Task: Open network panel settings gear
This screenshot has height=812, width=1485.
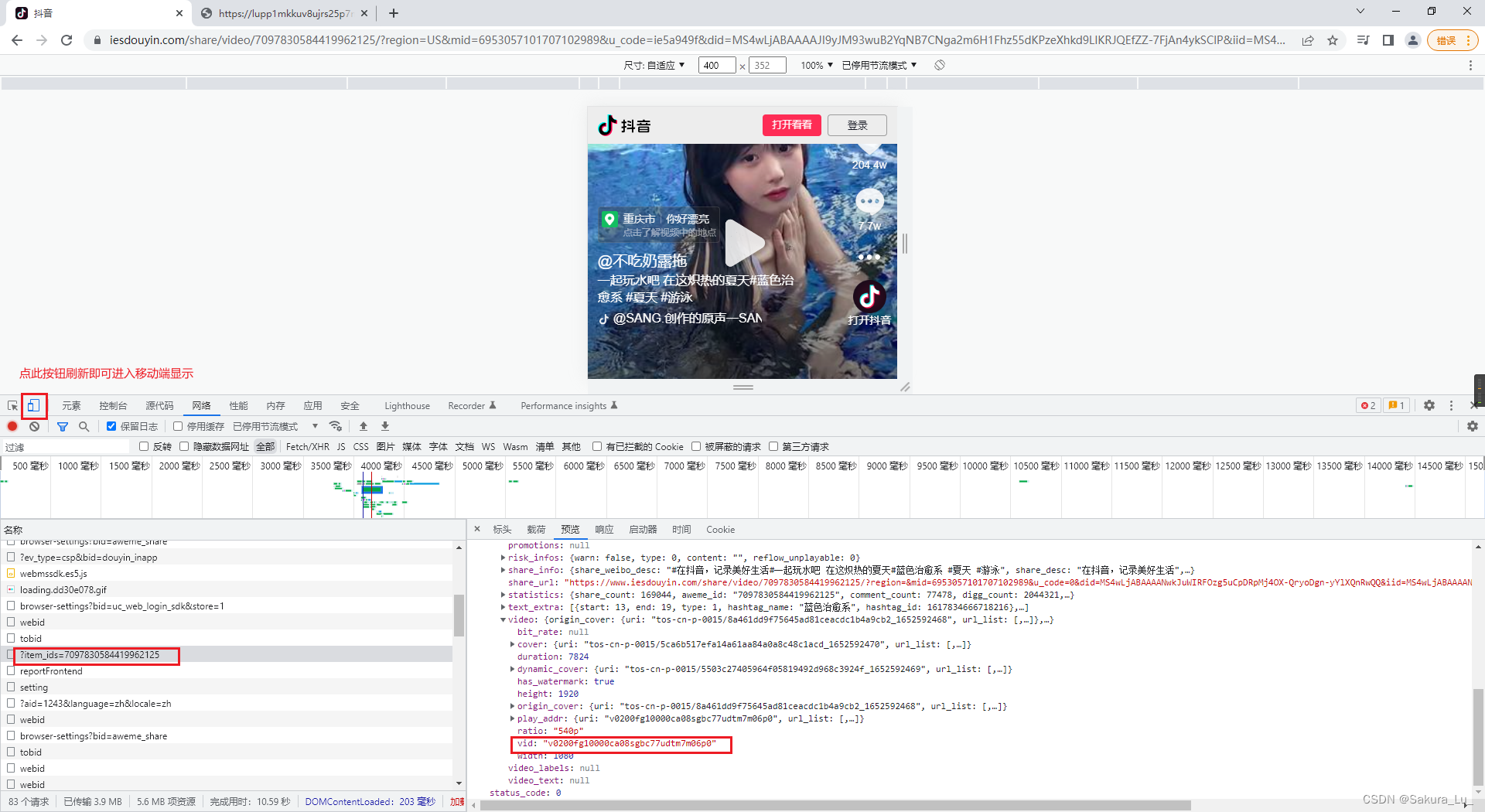Action: pos(1473,426)
